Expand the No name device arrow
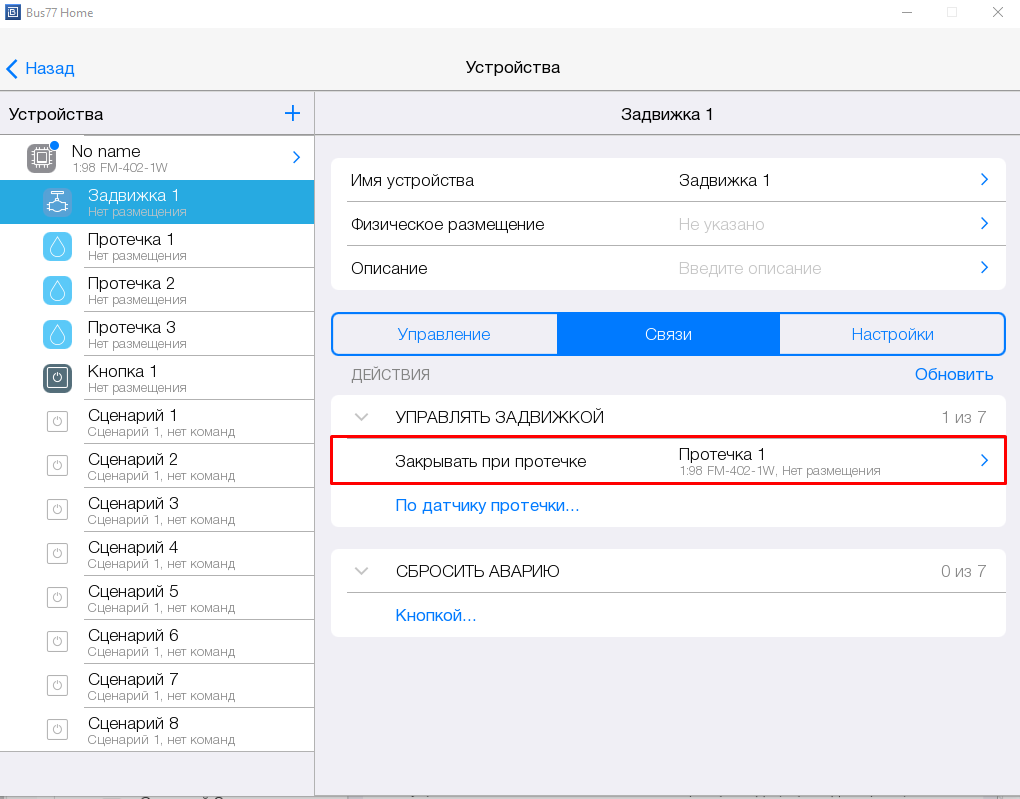The height and width of the screenshot is (799, 1020). 296,157
